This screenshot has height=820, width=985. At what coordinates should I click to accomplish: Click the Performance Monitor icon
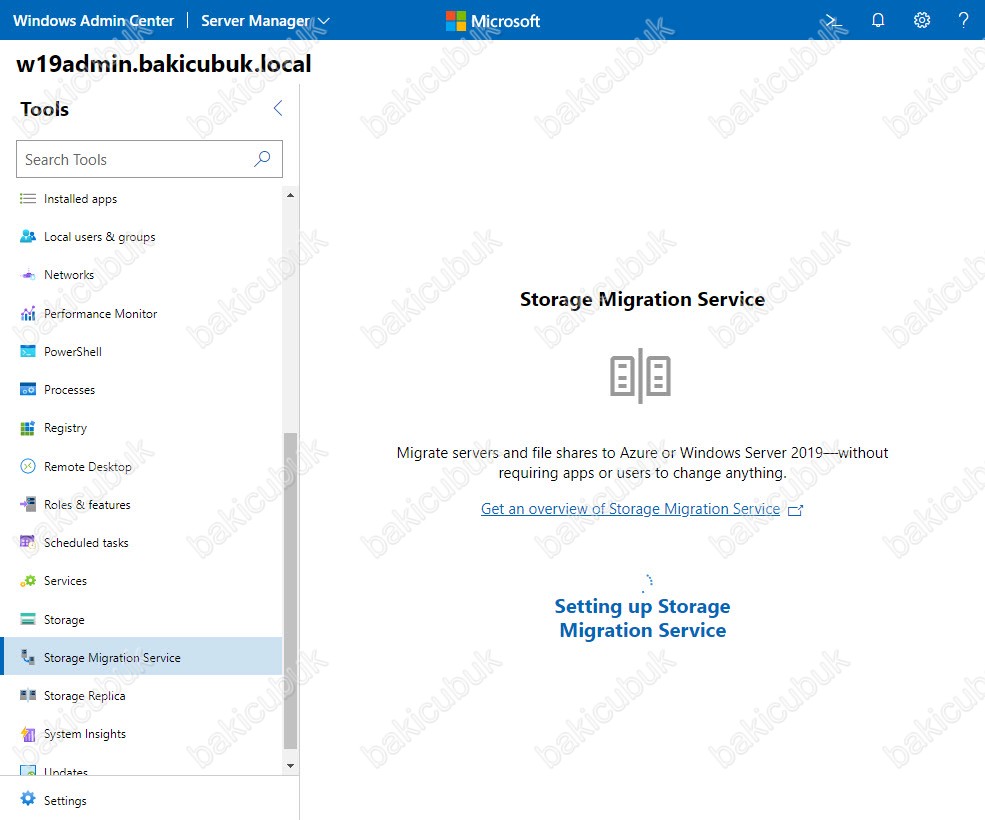pos(28,313)
